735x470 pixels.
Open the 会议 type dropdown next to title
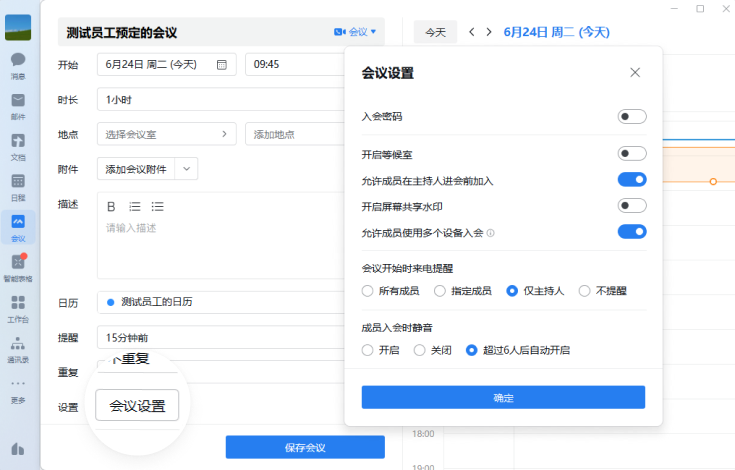(x=356, y=32)
